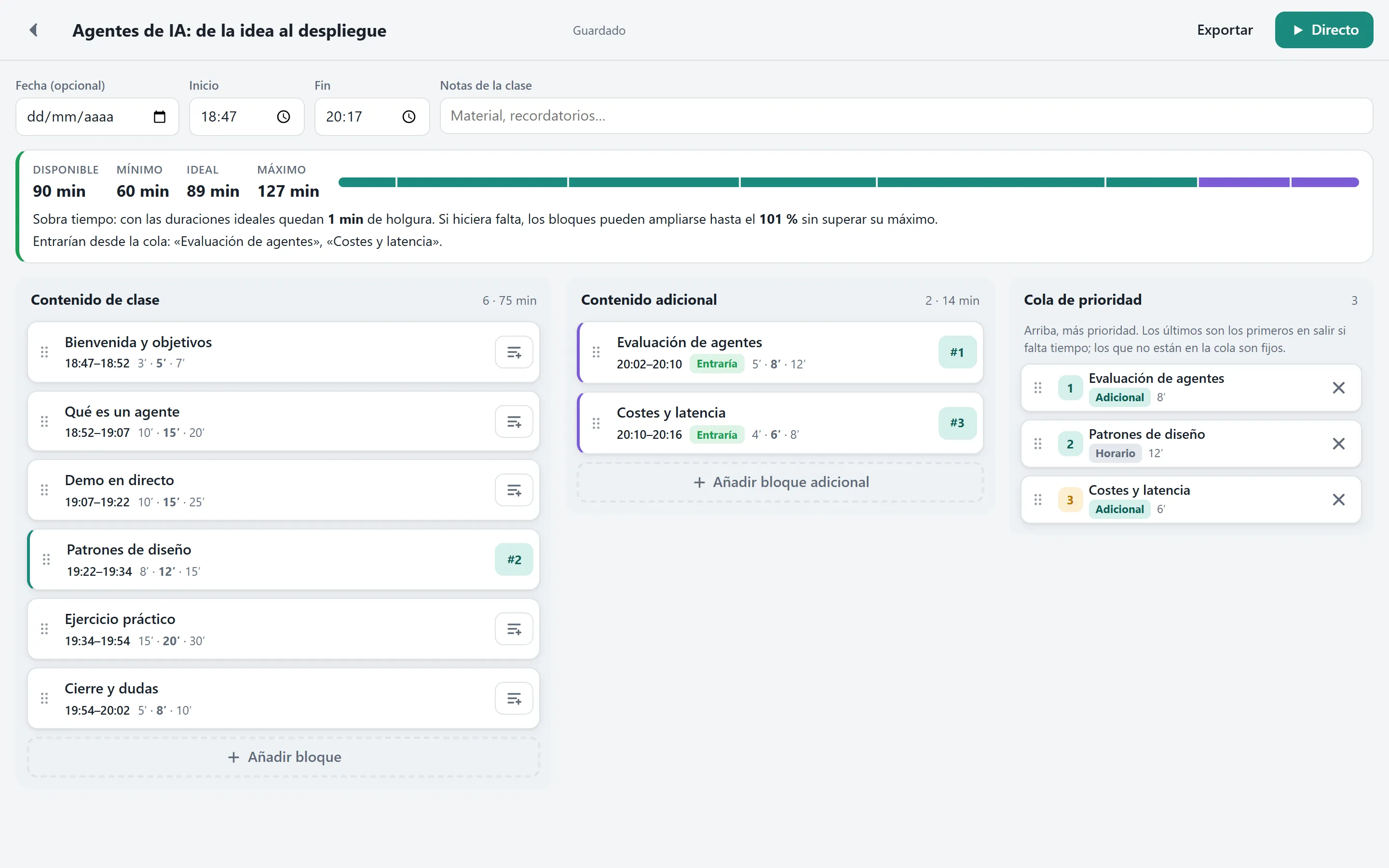Click the 127 min Máximo value
1389x868 pixels.
pos(288,191)
